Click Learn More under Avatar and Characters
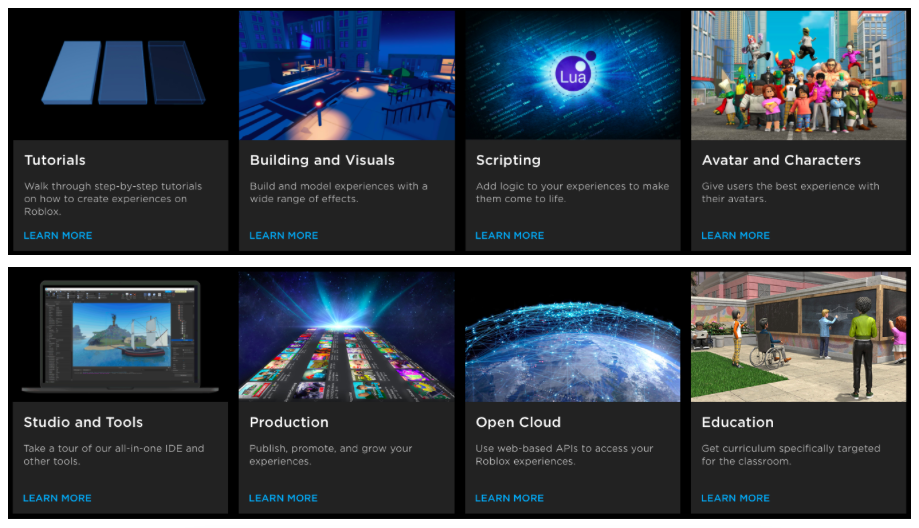The image size is (919, 528). pyautogui.click(x=736, y=236)
